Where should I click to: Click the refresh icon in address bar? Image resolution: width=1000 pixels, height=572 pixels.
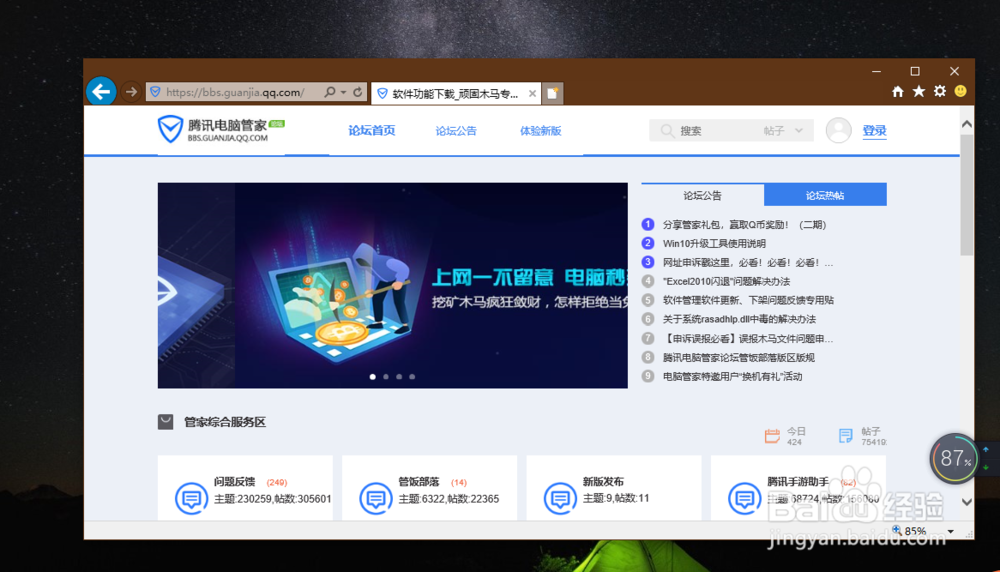358,92
